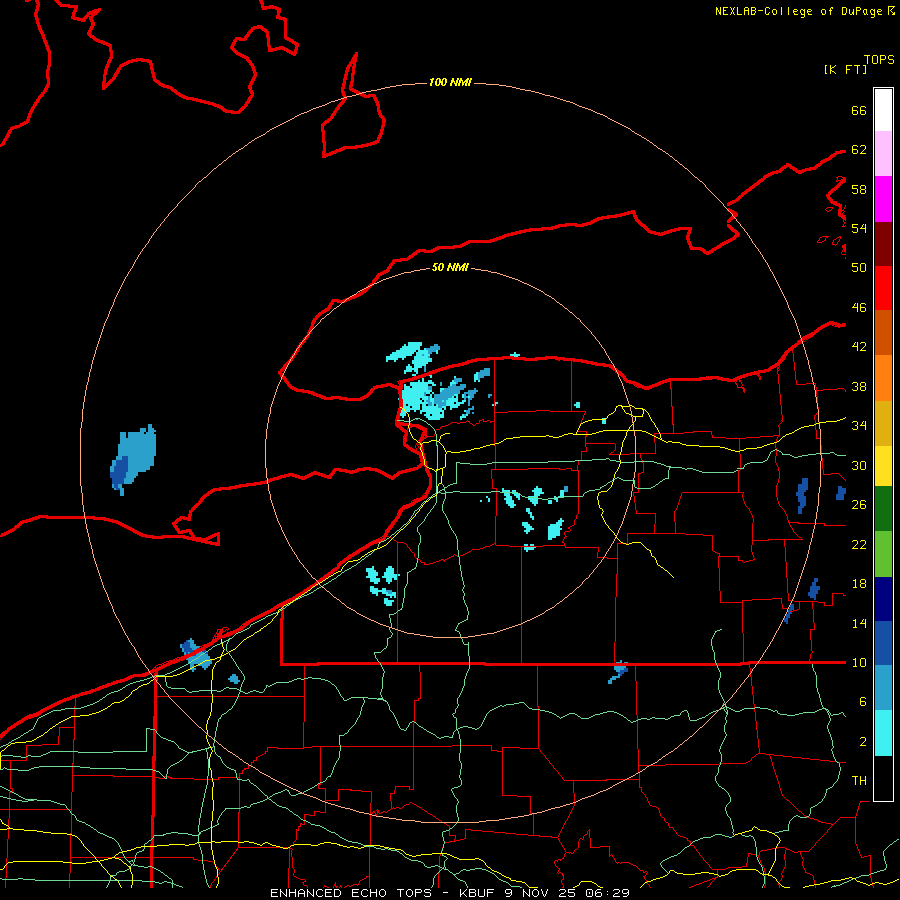Click the dark green 26 kft legend swatch

(x=883, y=509)
